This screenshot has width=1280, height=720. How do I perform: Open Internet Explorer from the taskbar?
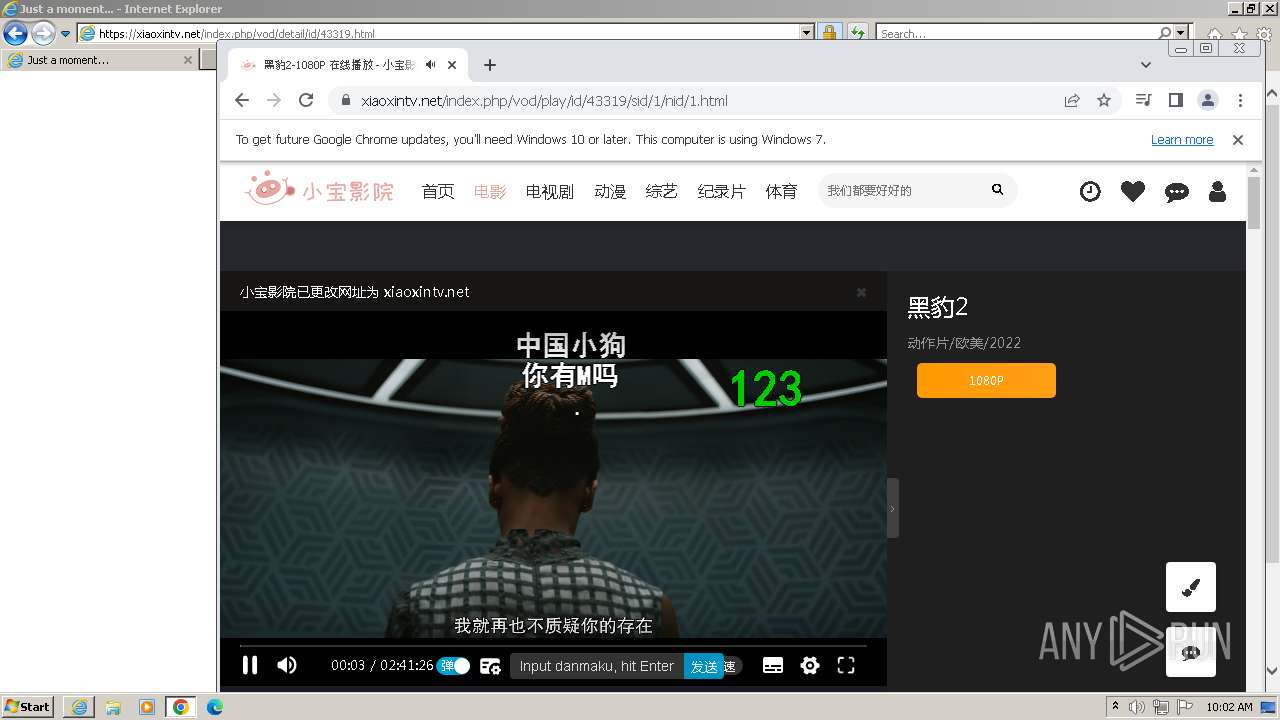[79, 707]
